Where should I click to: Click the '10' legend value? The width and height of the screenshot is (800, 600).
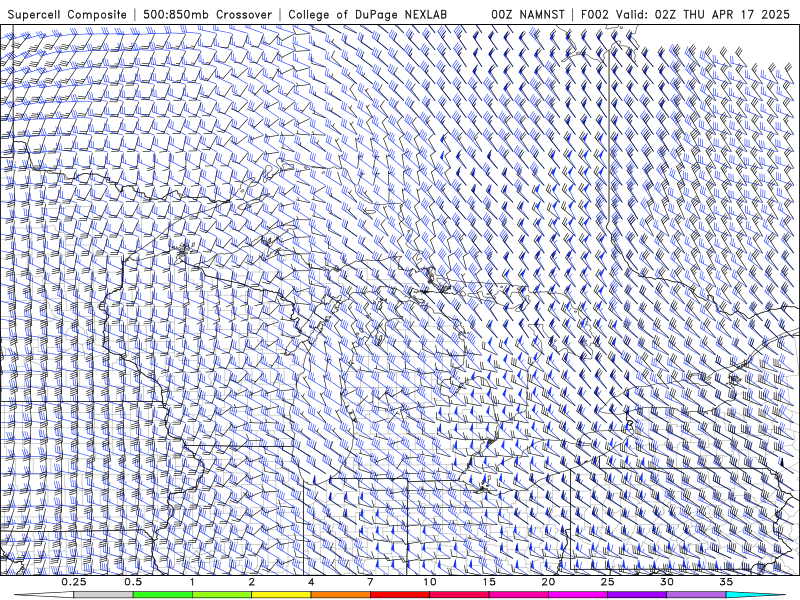click(430, 582)
